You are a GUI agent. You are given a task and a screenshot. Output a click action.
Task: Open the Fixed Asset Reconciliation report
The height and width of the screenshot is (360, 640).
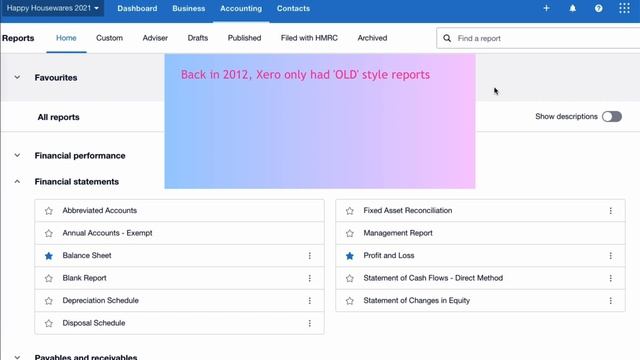(407, 211)
